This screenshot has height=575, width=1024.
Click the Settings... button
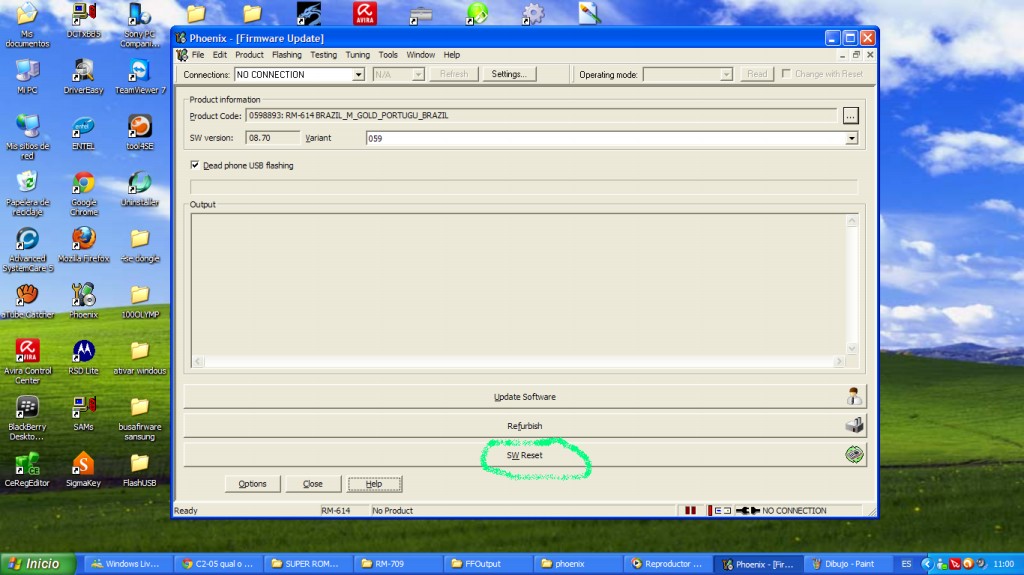pyautogui.click(x=509, y=74)
